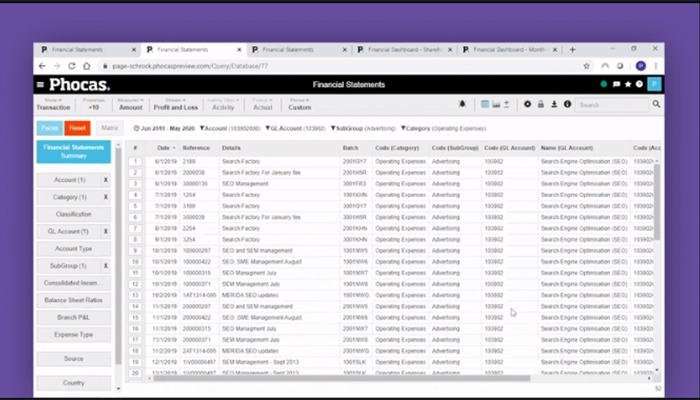The image size is (700, 400).
Task: Reload the page with browser refresh icon
Action: pyautogui.click(x=71, y=66)
